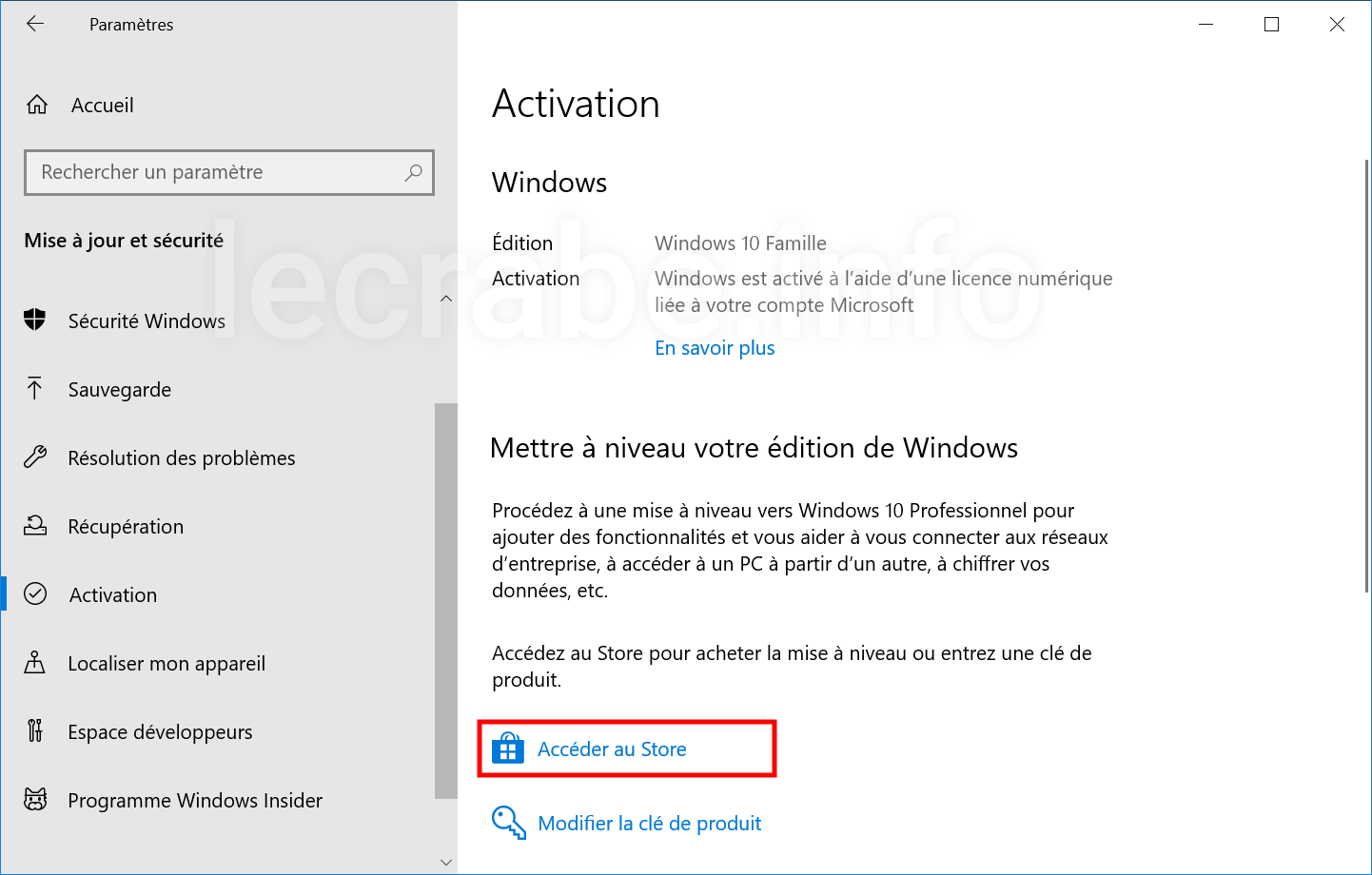Viewport: 1372px width, 875px height.
Task: Click the sidebar scroll-down arrow
Action: click(446, 863)
